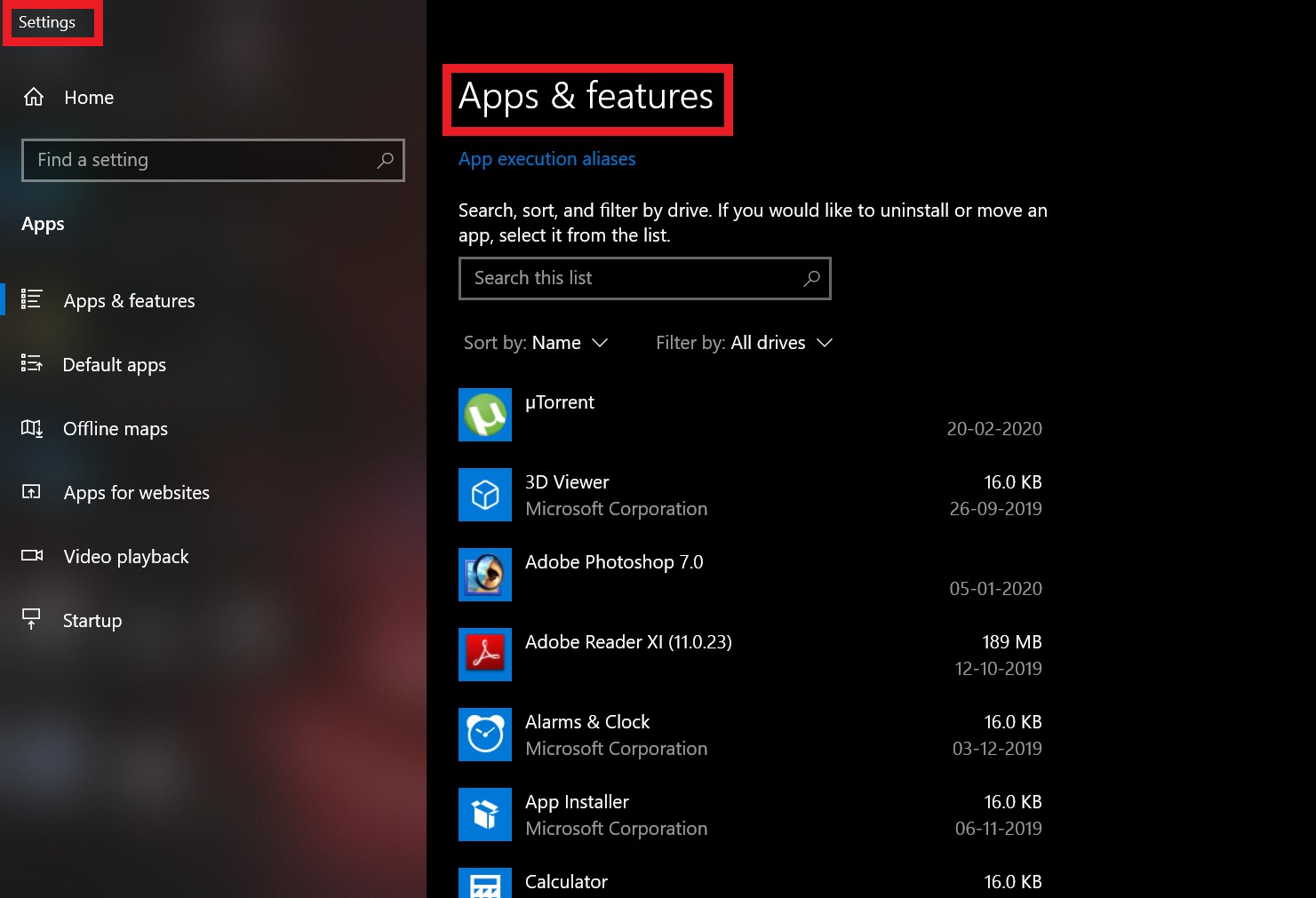Click the 3D Viewer app icon
This screenshot has height=898, width=1316.
click(x=485, y=495)
